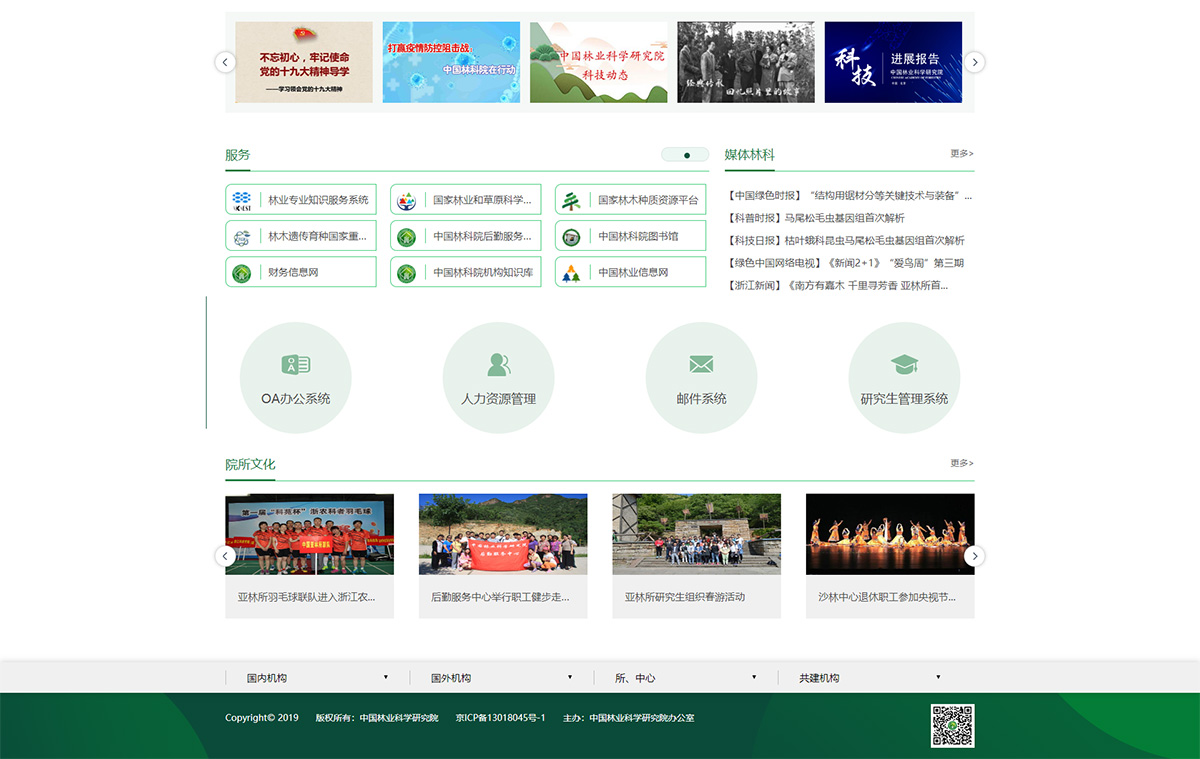This screenshot has width=1200, height=759.
Task: Select the 服务 section heading
Action: (238, 155)
